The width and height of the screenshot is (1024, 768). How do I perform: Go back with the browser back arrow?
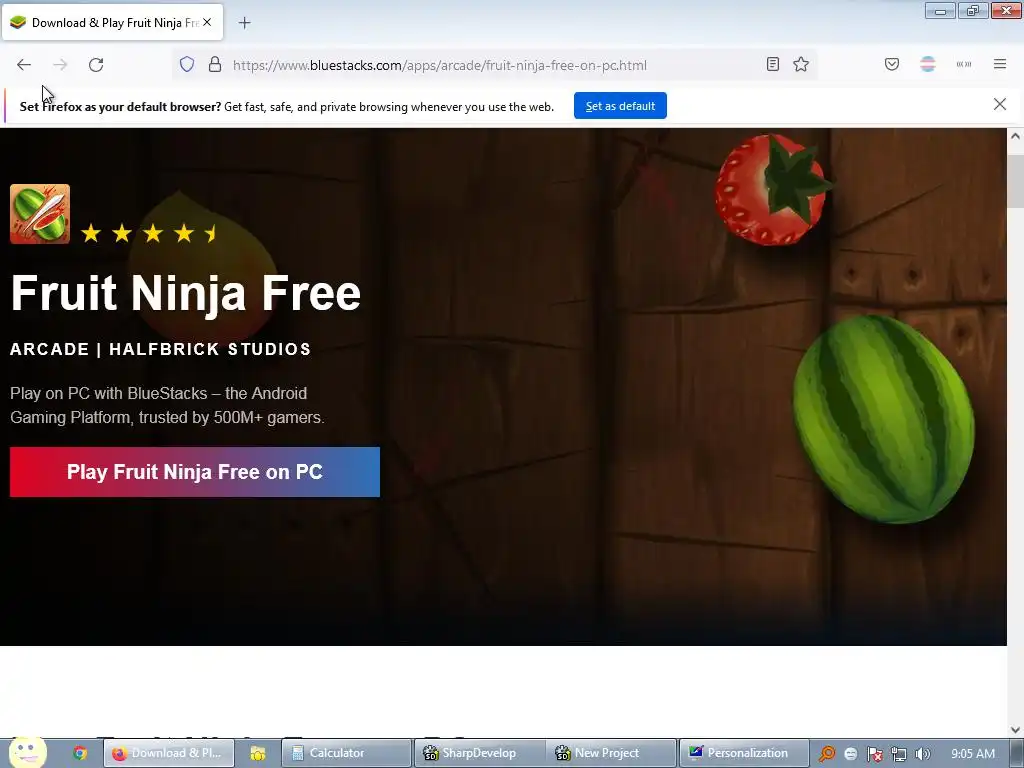point(24,65)
